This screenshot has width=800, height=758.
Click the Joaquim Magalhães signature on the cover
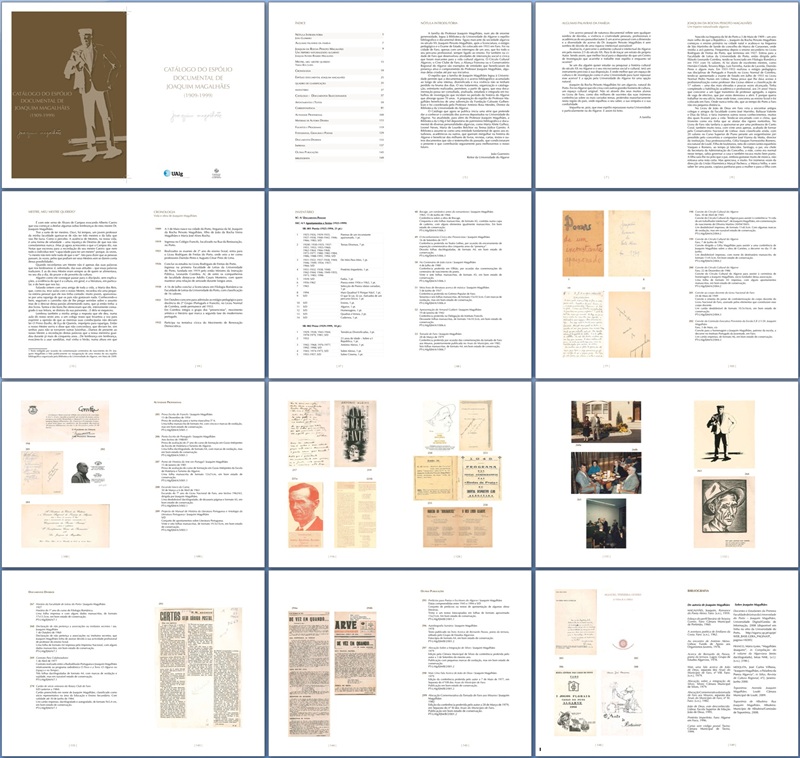[195, 115]
